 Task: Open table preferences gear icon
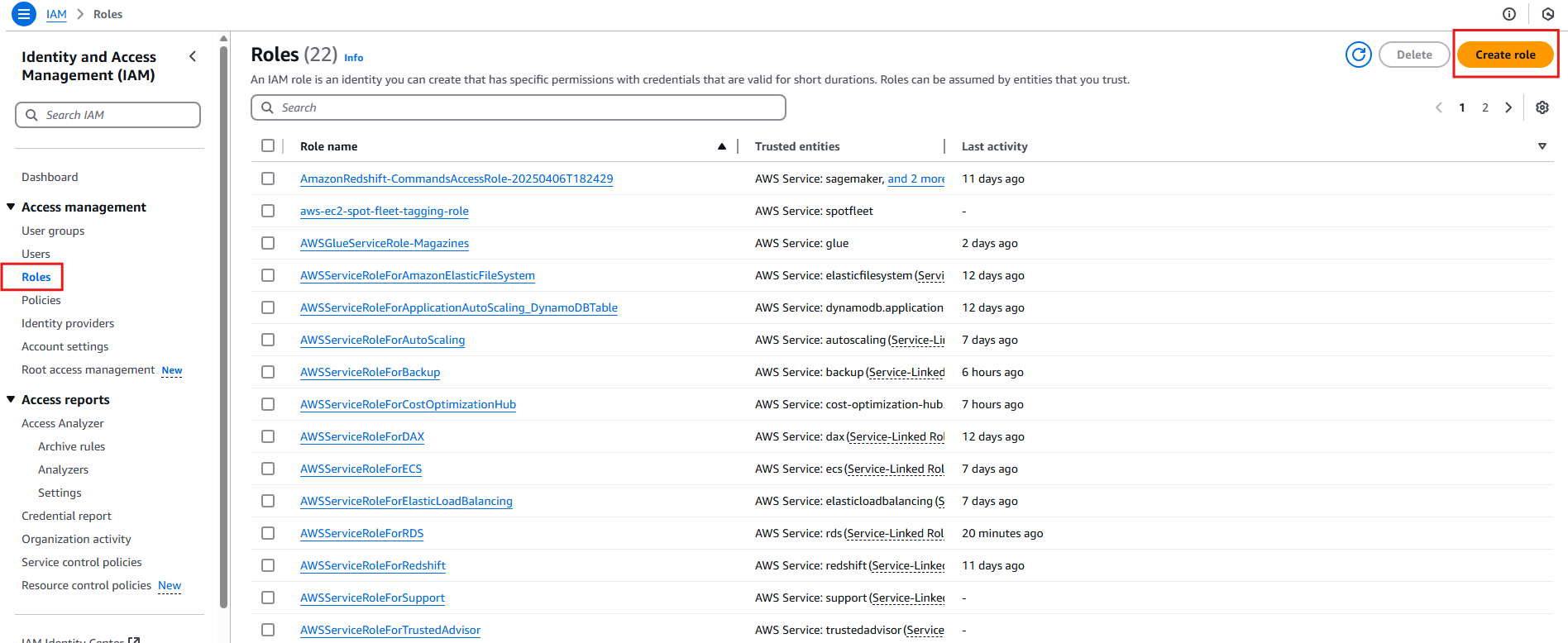pos(1542,107)
